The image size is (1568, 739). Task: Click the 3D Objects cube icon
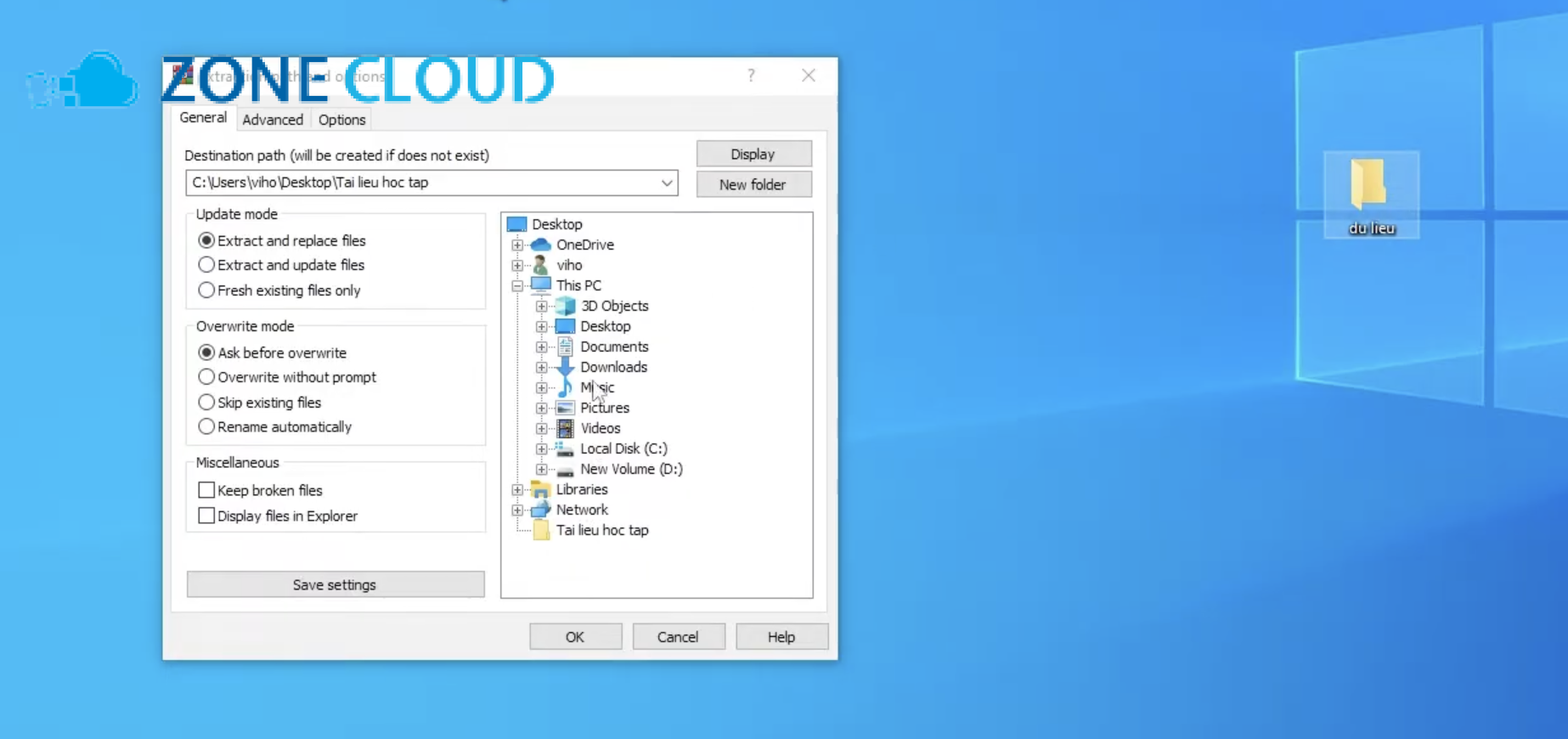[x=565, y=306]
